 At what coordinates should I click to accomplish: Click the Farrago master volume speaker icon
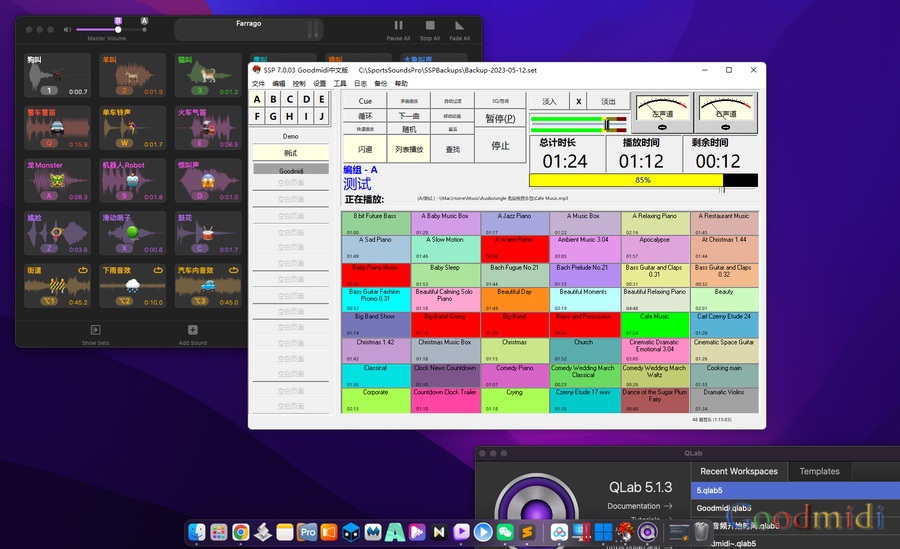pyautogui.click(x=67, y=29)
